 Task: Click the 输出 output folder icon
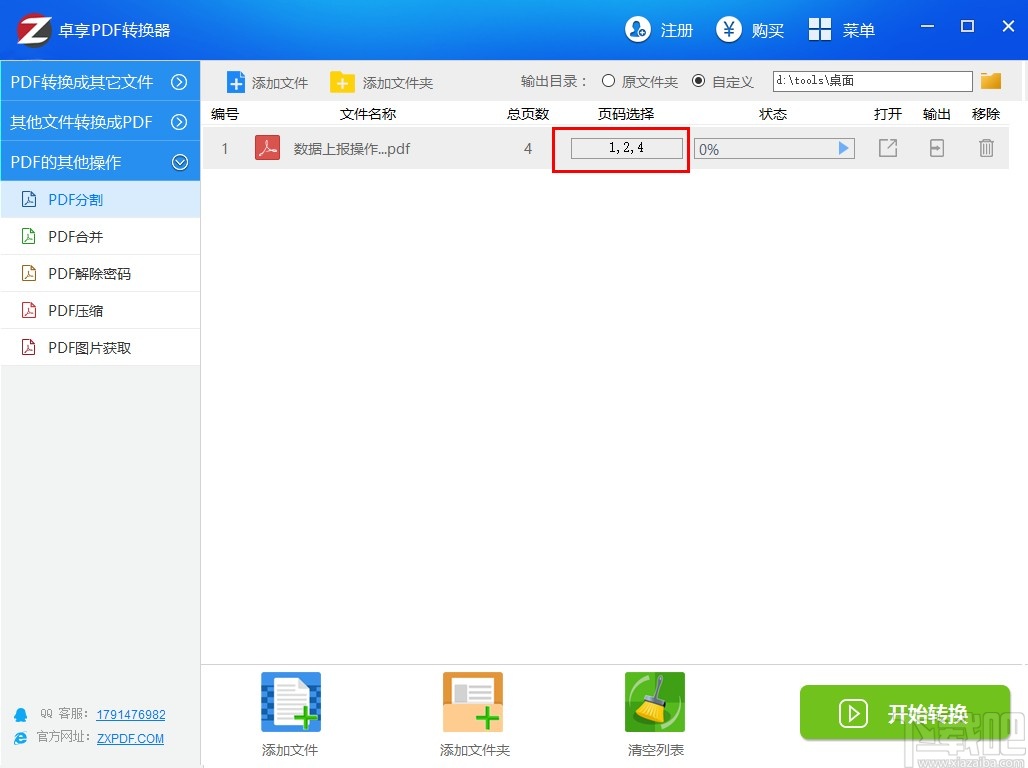coord(937,148)
